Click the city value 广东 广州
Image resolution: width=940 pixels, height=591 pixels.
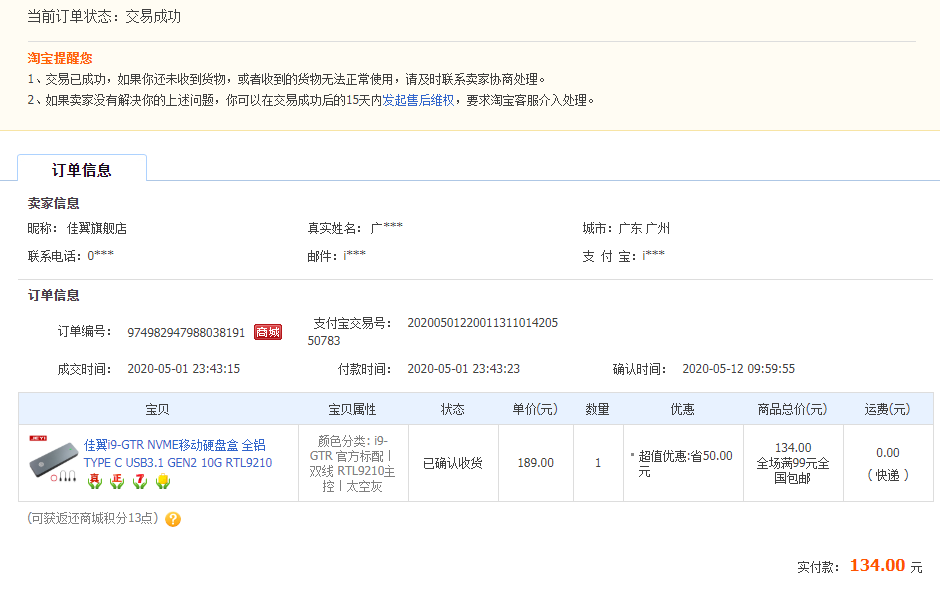pos(644,228)
